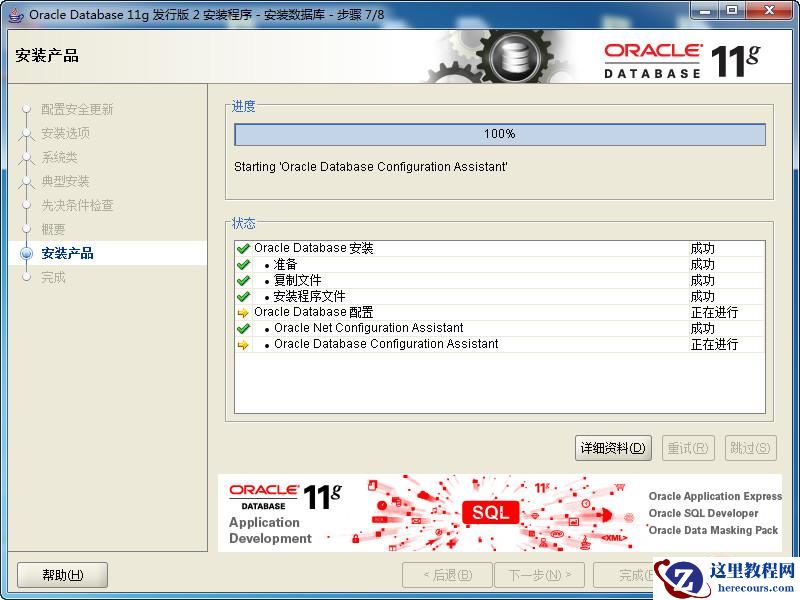Select 典型安装 step in sidebar
Screen dimensions: 800x600
[x=65, y=181]
